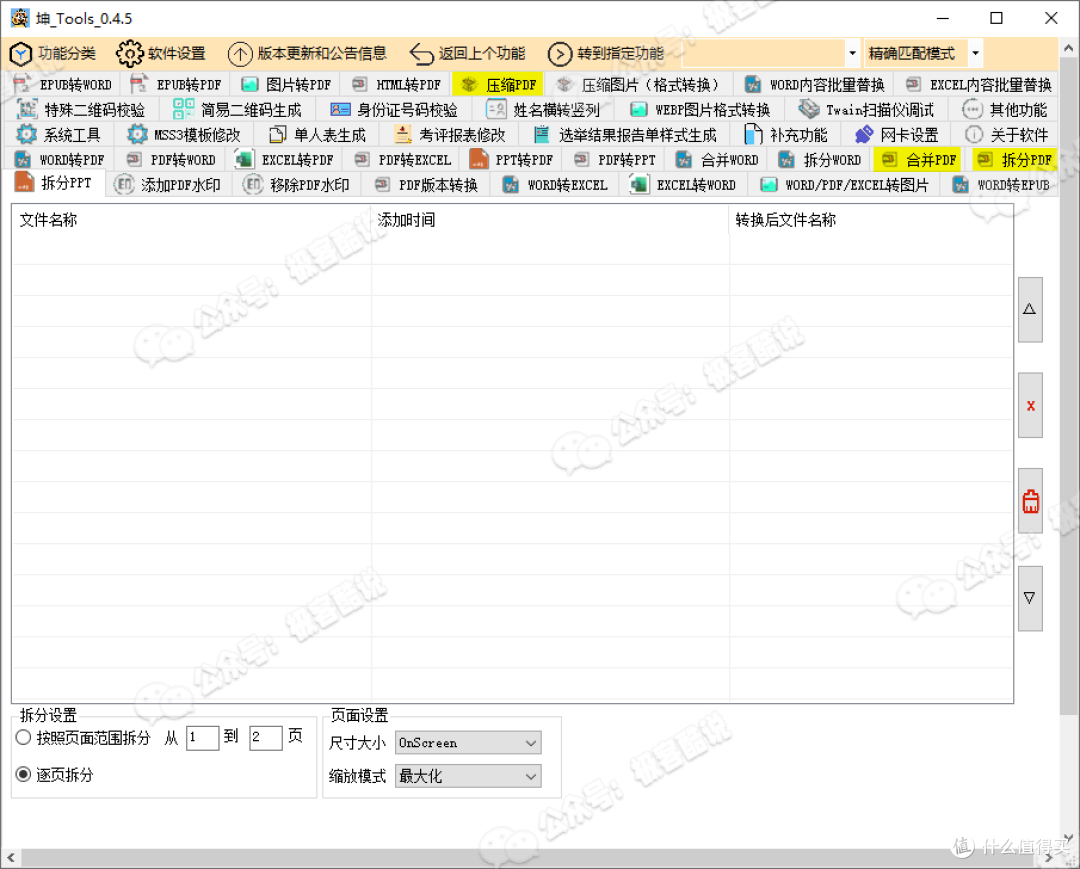Open the 功能分类 category icon
Screen dimensions: 1080x869
21,54
